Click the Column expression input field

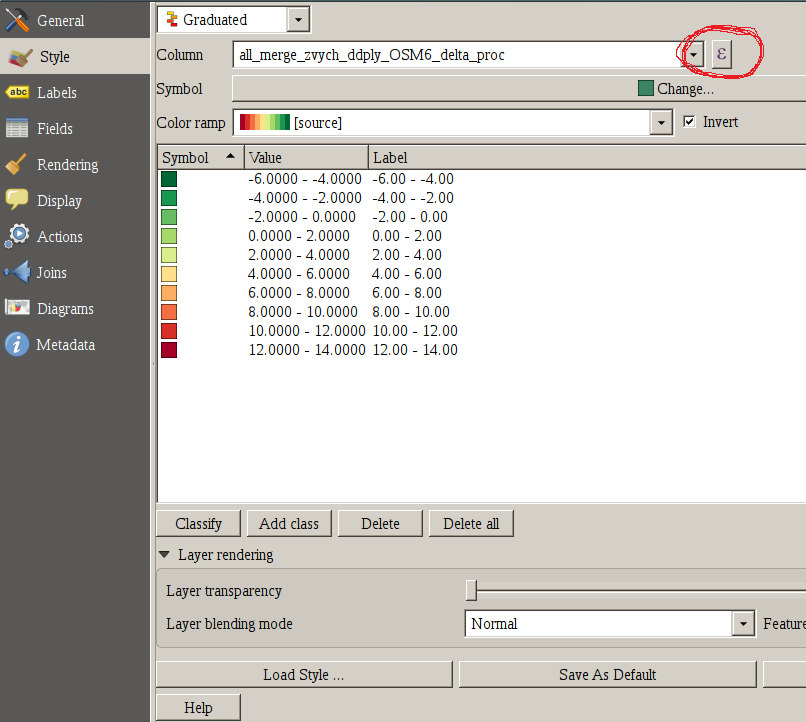pos(457,54)
